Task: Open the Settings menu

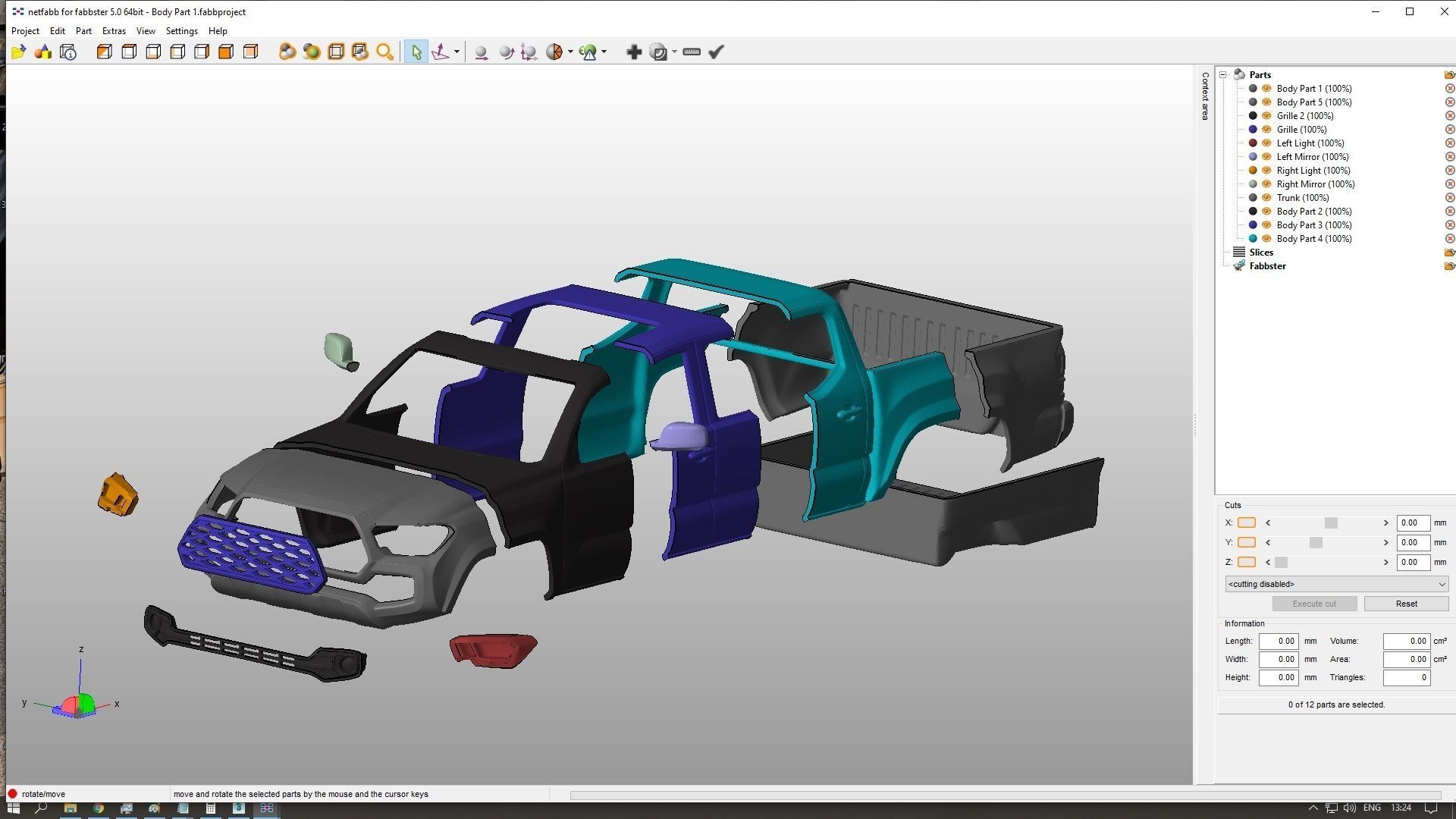Action: point(182,31)
